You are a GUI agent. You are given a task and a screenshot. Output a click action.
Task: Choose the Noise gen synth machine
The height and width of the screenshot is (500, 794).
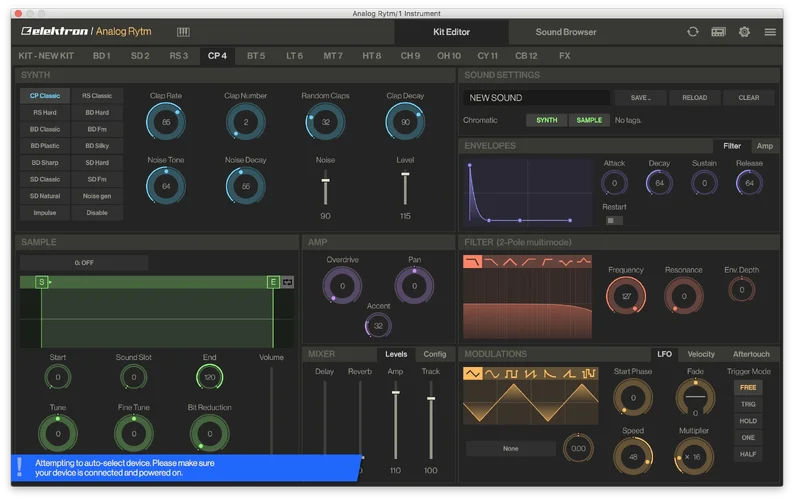(x=97, y=196)
